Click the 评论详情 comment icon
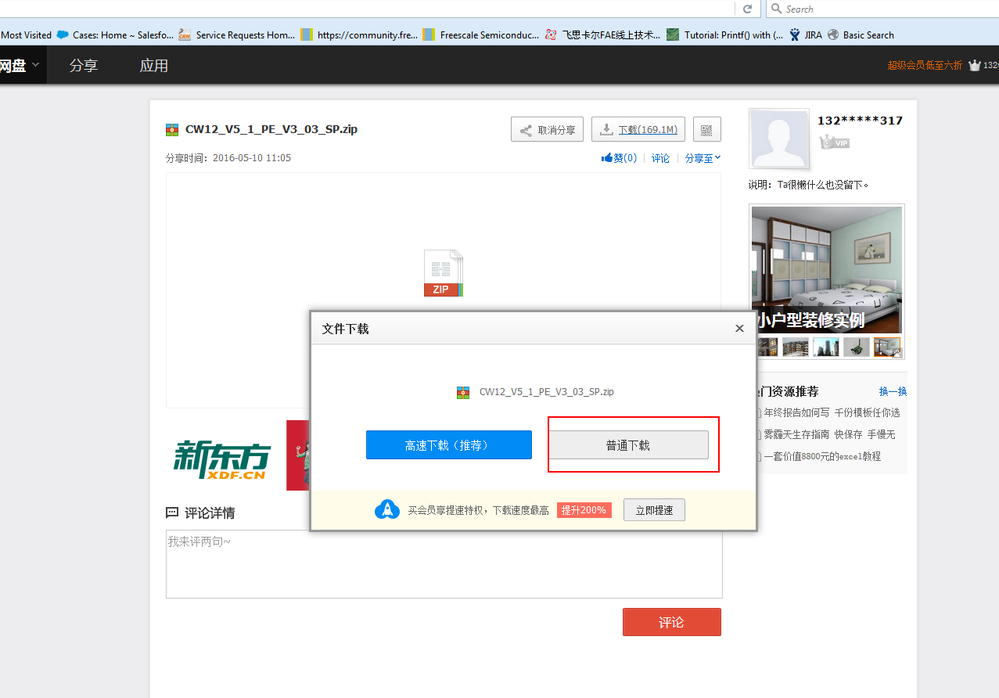The image size is (999, 698). 172,512
